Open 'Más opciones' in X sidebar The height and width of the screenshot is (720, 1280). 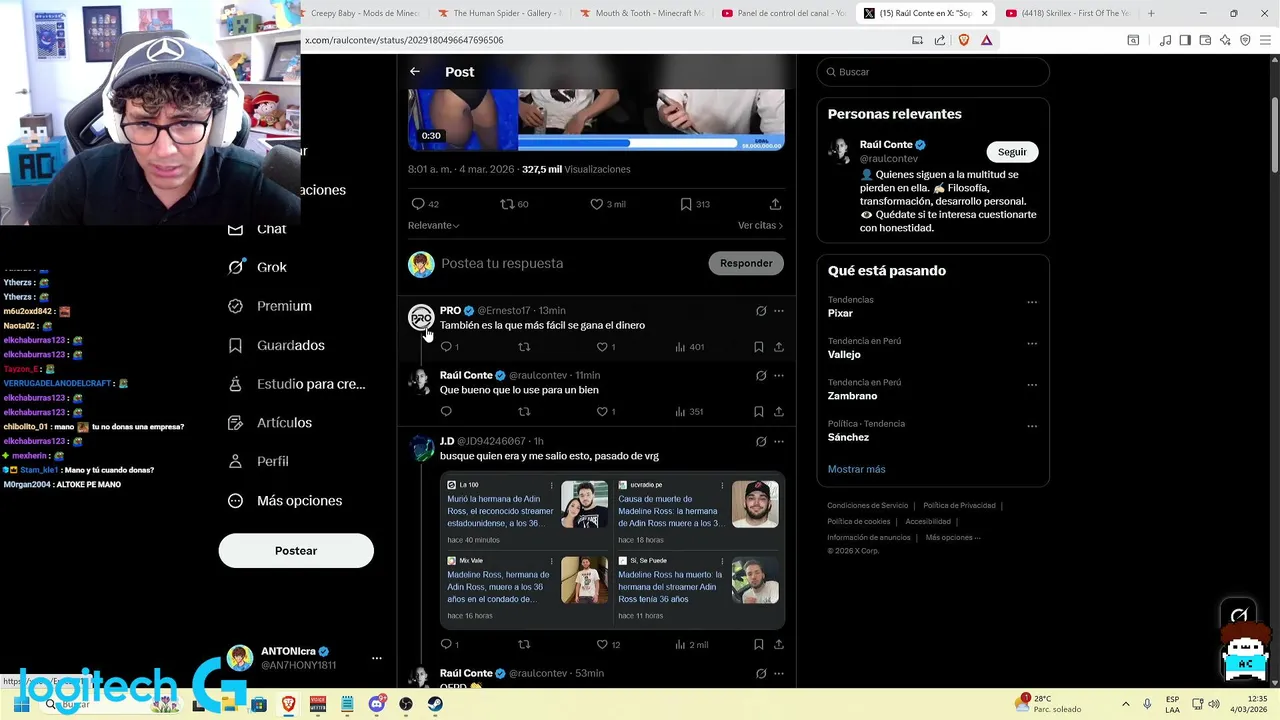(285, 501)
